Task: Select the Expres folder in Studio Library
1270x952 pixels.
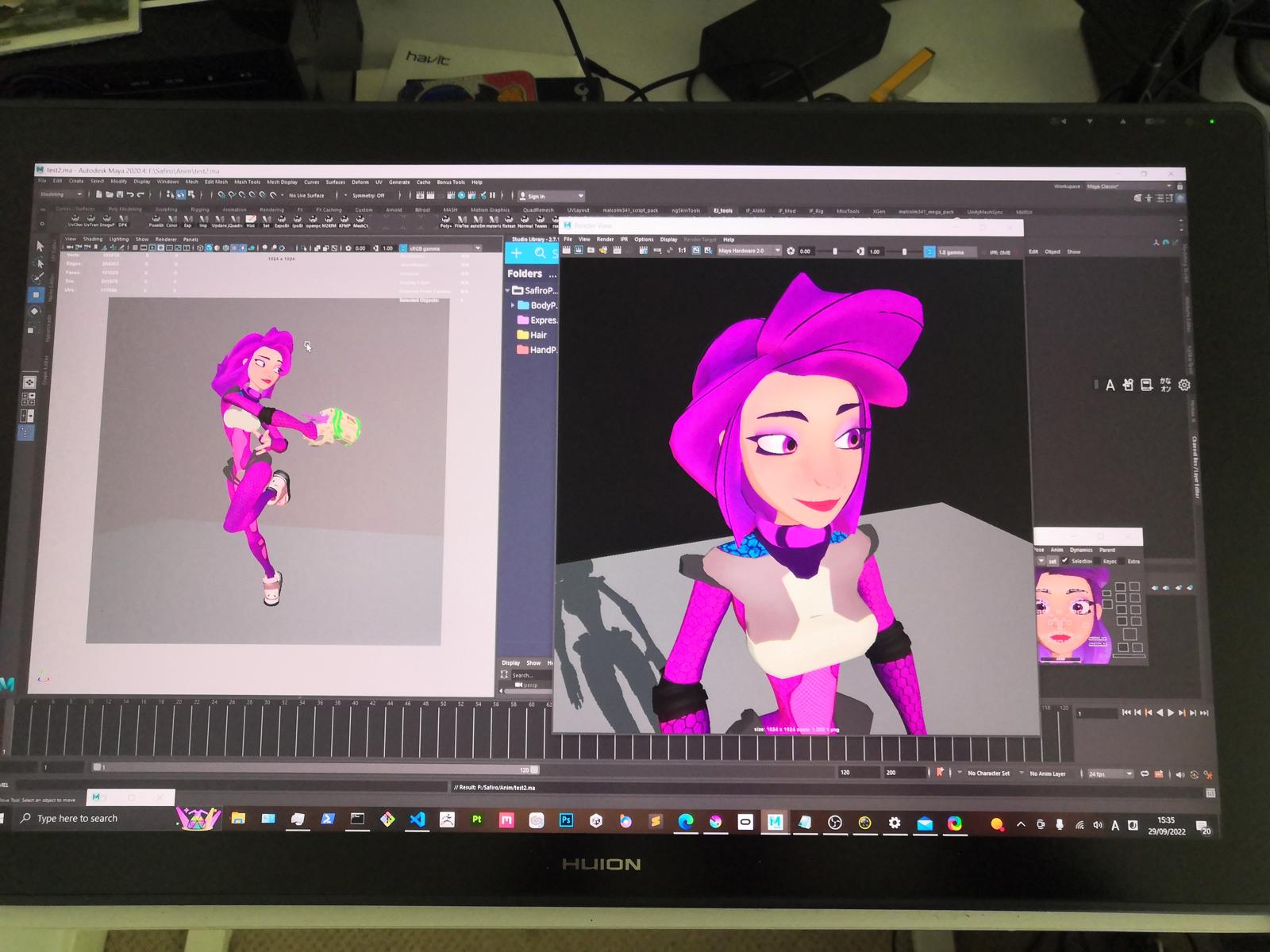Action: click(537, 320)
